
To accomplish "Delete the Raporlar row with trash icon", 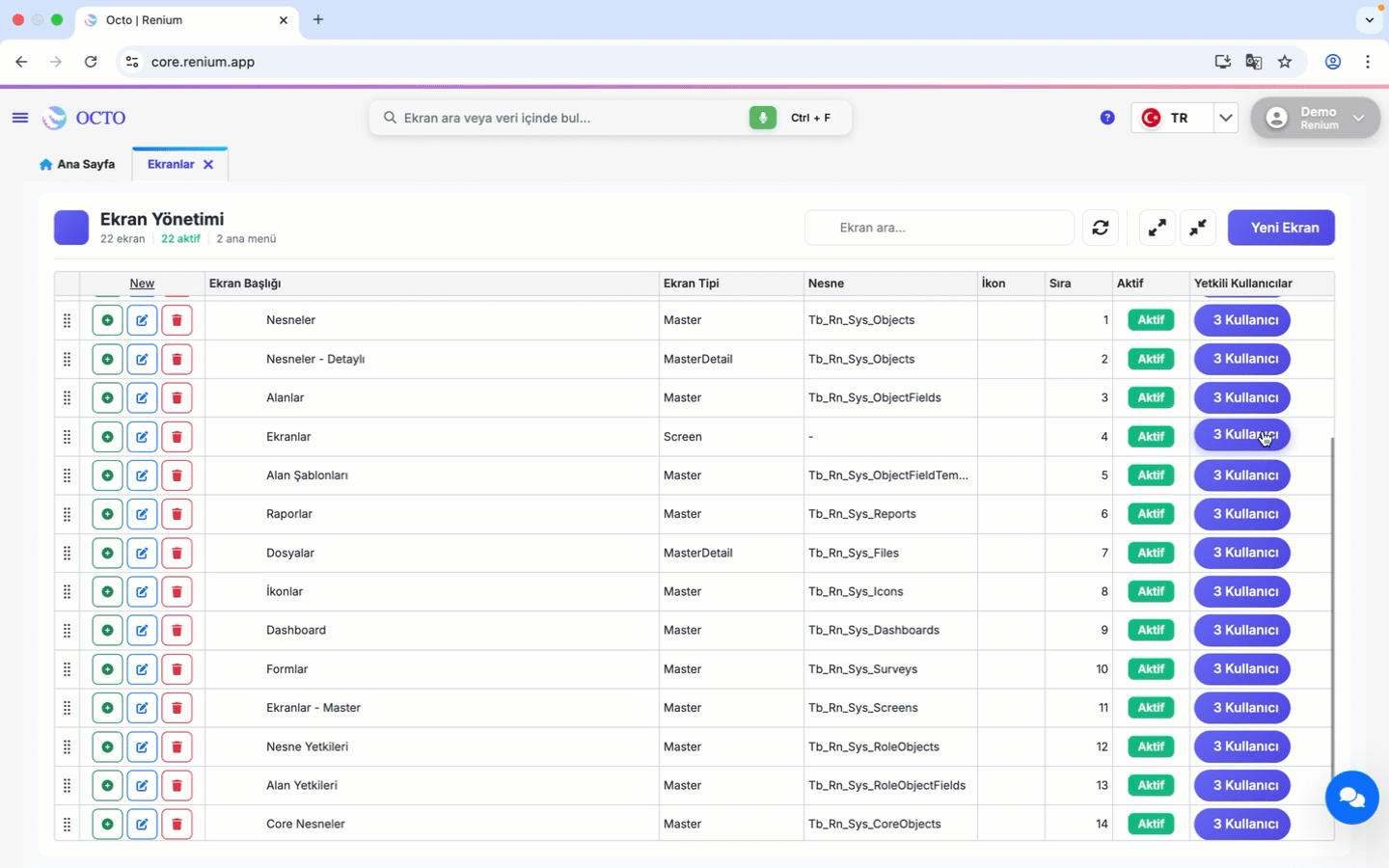I will (x=177, y=514).
